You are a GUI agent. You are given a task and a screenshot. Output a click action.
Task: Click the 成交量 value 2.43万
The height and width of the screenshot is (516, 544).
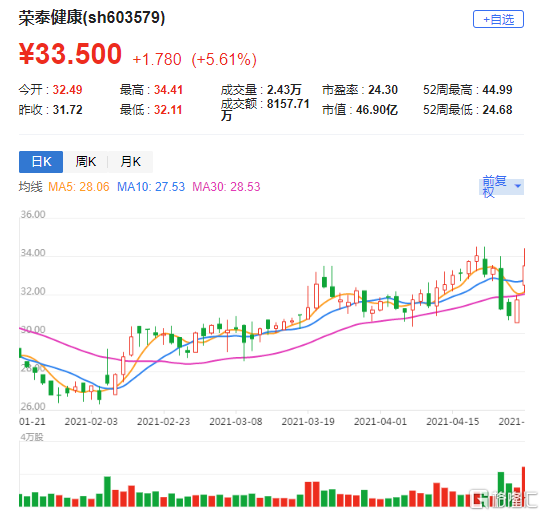284,90
